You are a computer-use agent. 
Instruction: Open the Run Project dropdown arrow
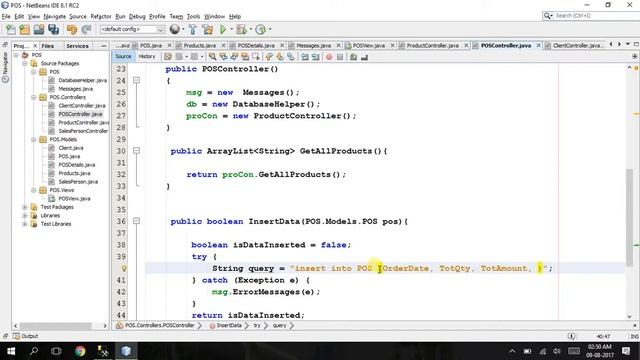[231, 29]
